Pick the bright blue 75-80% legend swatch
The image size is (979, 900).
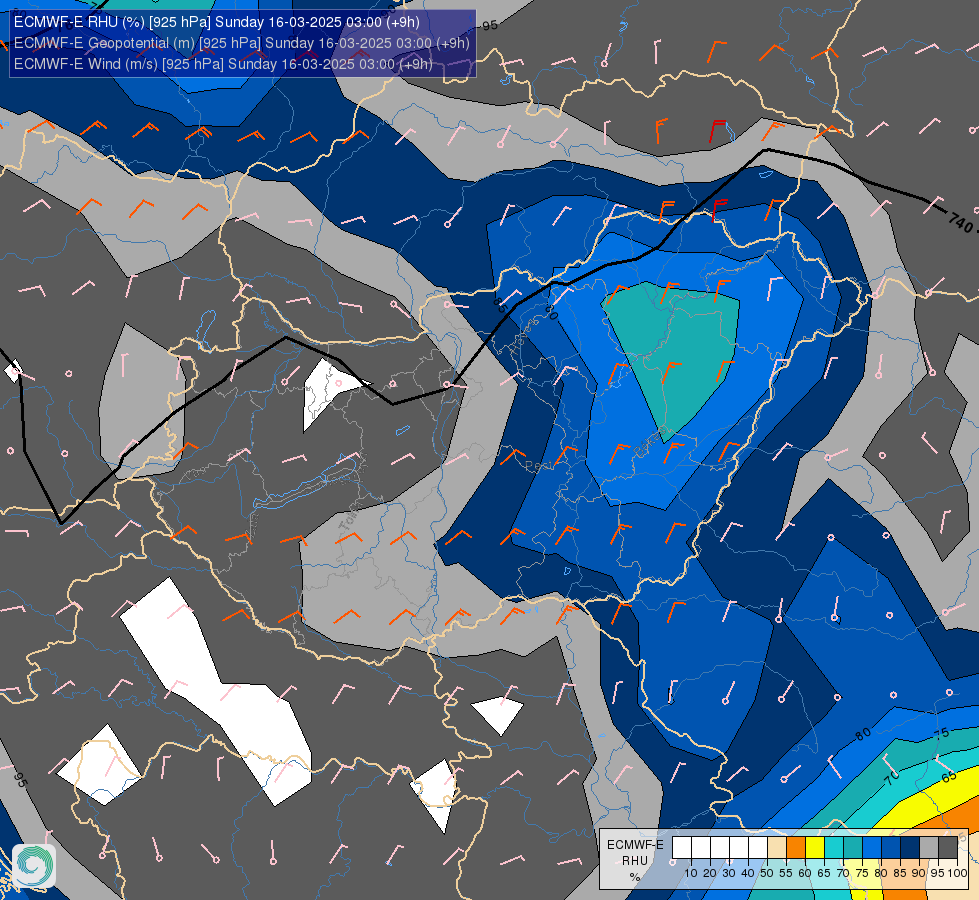click(872, 848)
